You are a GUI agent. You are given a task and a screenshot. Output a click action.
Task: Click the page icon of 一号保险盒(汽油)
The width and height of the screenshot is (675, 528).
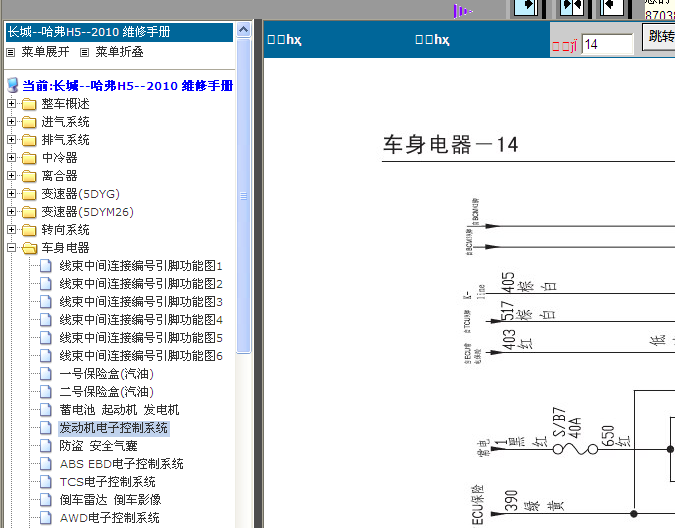tap(46, 374)
